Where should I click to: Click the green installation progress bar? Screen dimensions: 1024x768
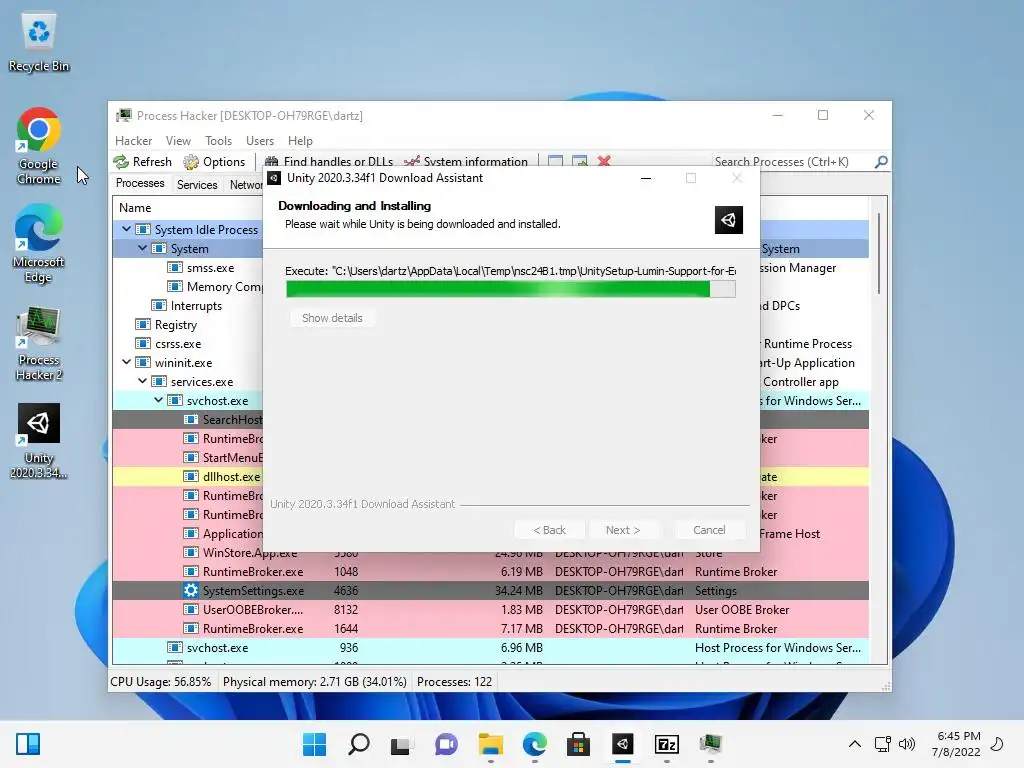[x=511, y=289]
